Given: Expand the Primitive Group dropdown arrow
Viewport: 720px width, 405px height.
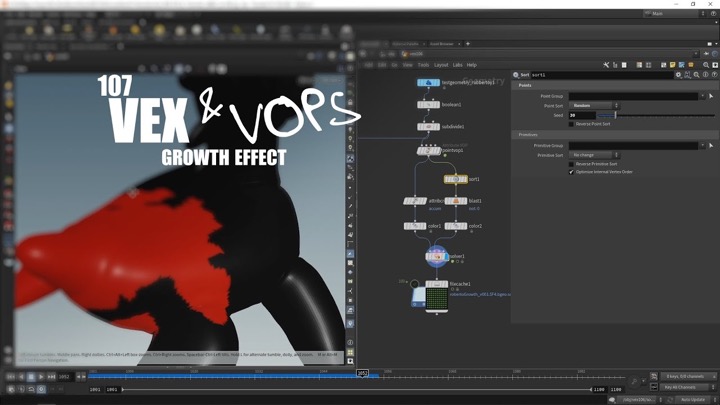Looking at the screenshot, I should pos(702,146).
